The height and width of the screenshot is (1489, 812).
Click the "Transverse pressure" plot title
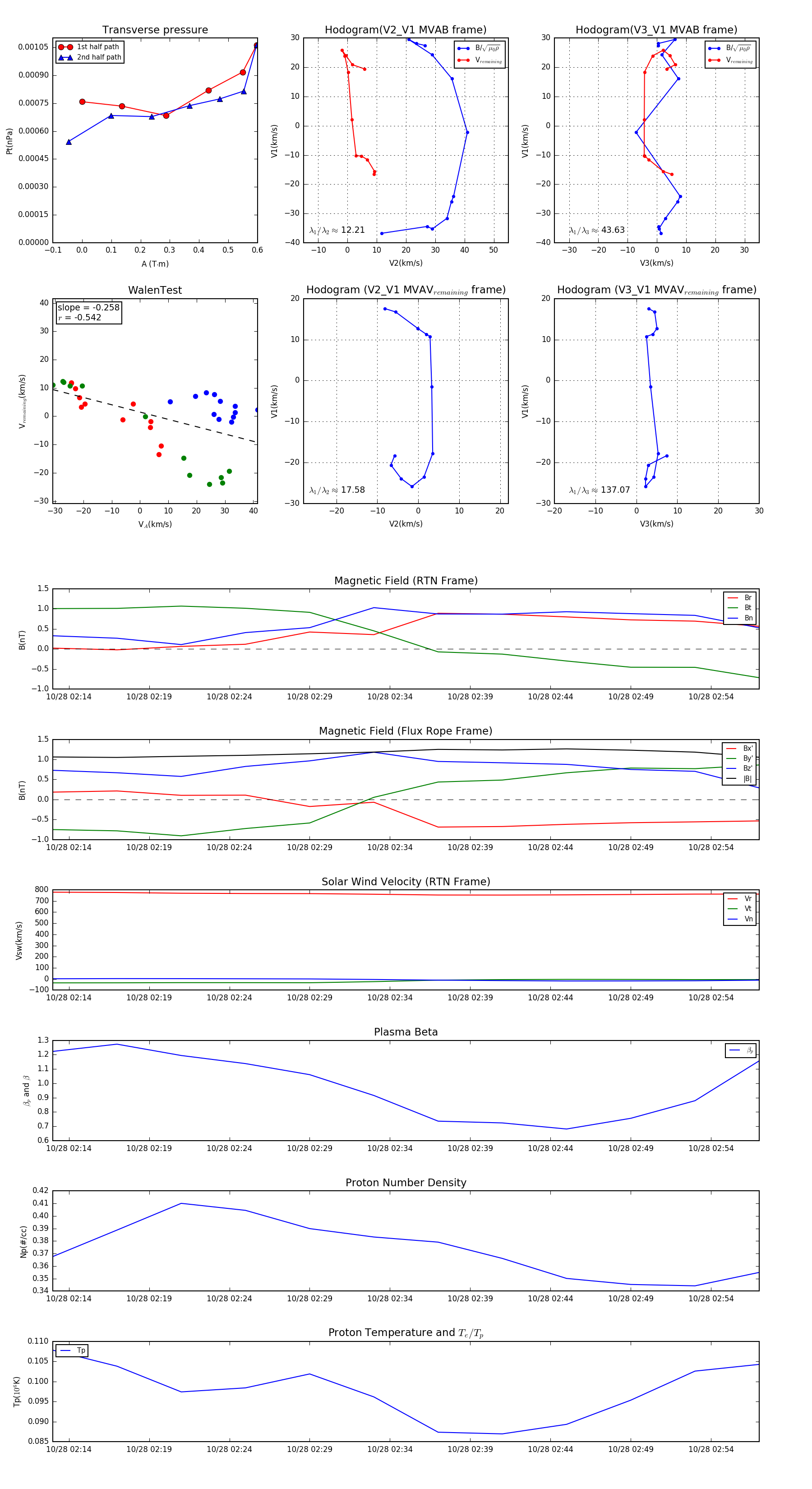[155, 30]
